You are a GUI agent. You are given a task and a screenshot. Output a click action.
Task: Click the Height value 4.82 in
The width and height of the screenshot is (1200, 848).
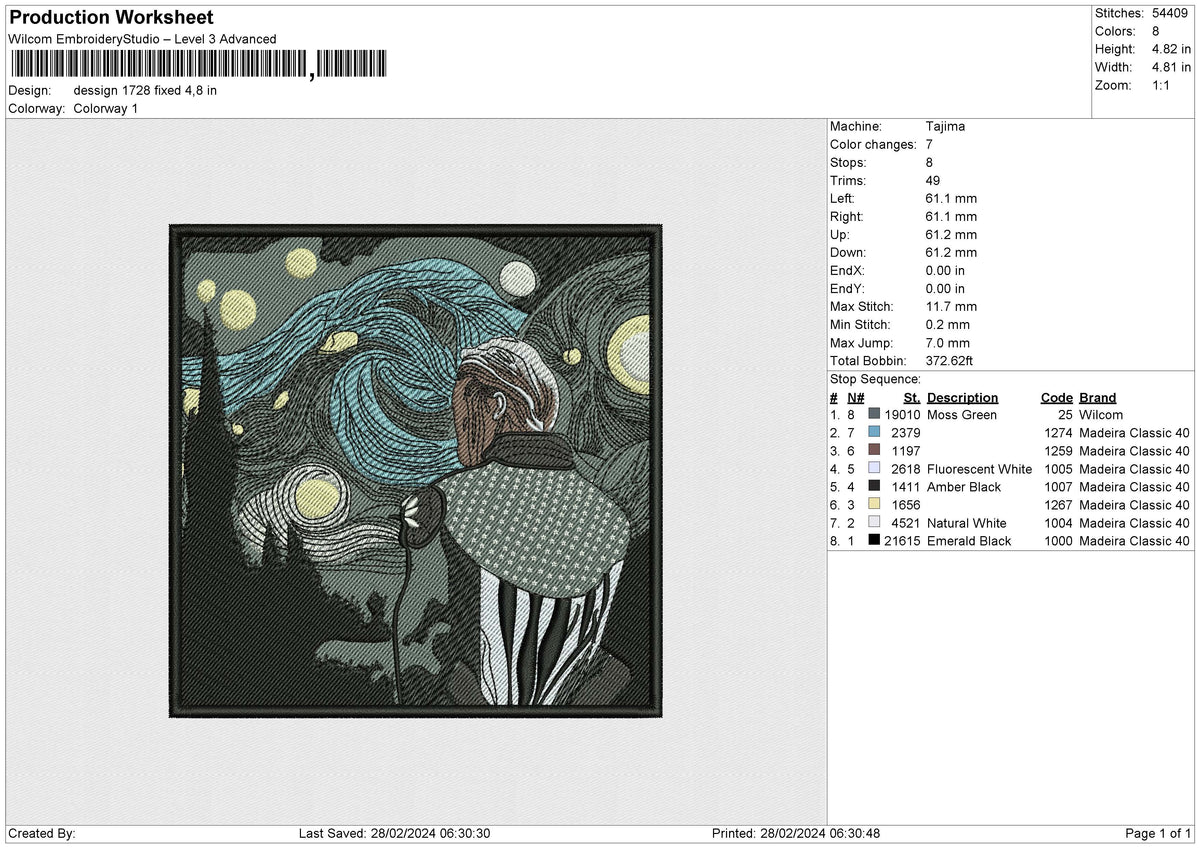(x=1172, y=49)
